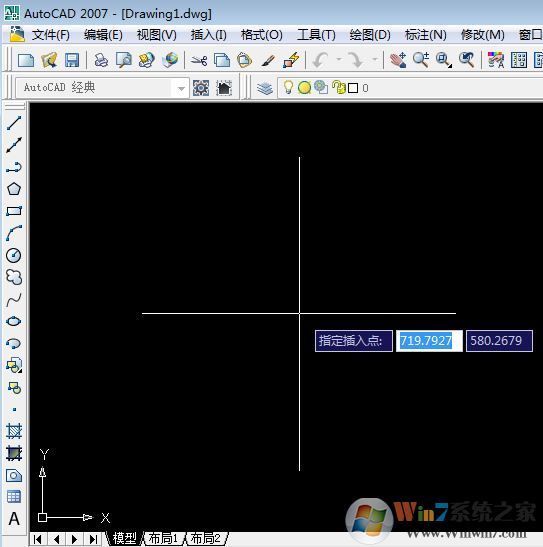
Task: Click the Undo arrow
Action: [320, 60]
